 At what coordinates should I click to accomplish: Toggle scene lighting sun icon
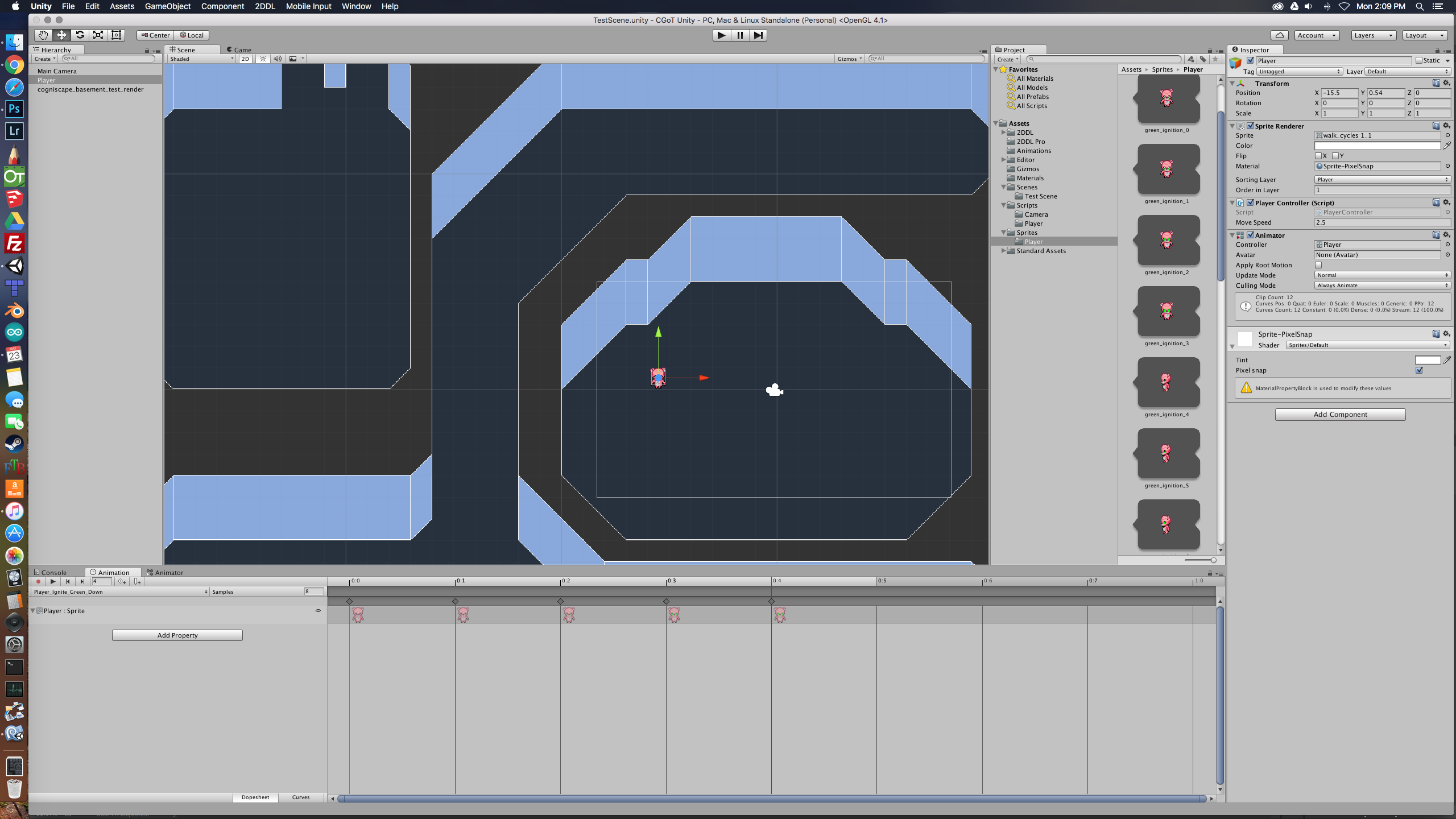263,59
